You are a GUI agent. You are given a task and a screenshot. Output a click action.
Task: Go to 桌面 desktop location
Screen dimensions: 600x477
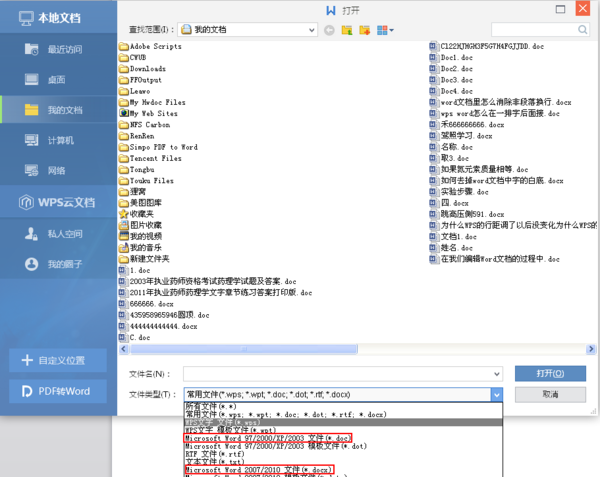click(58, 80)
